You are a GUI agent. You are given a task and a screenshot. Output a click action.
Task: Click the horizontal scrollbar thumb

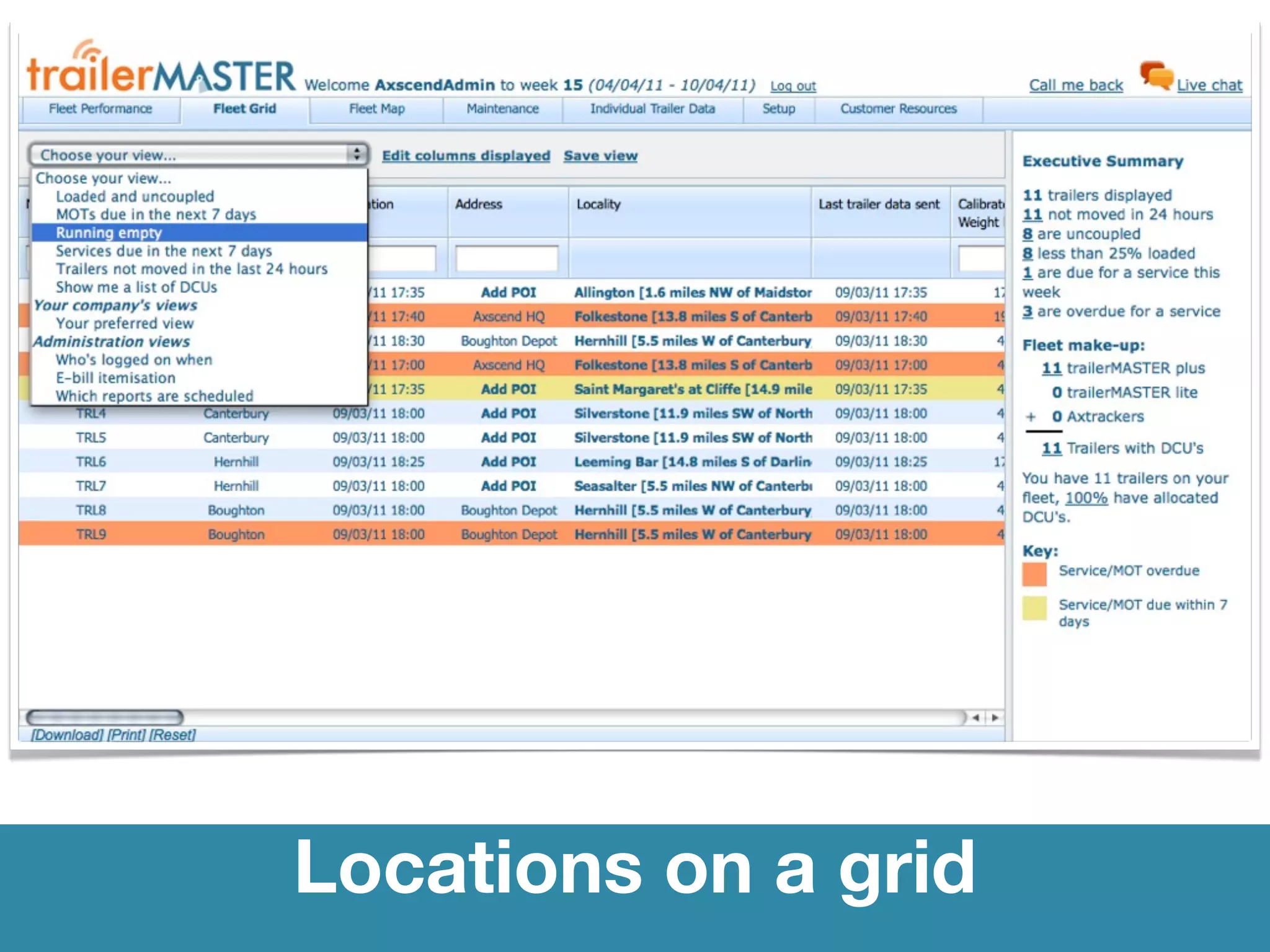105,718
